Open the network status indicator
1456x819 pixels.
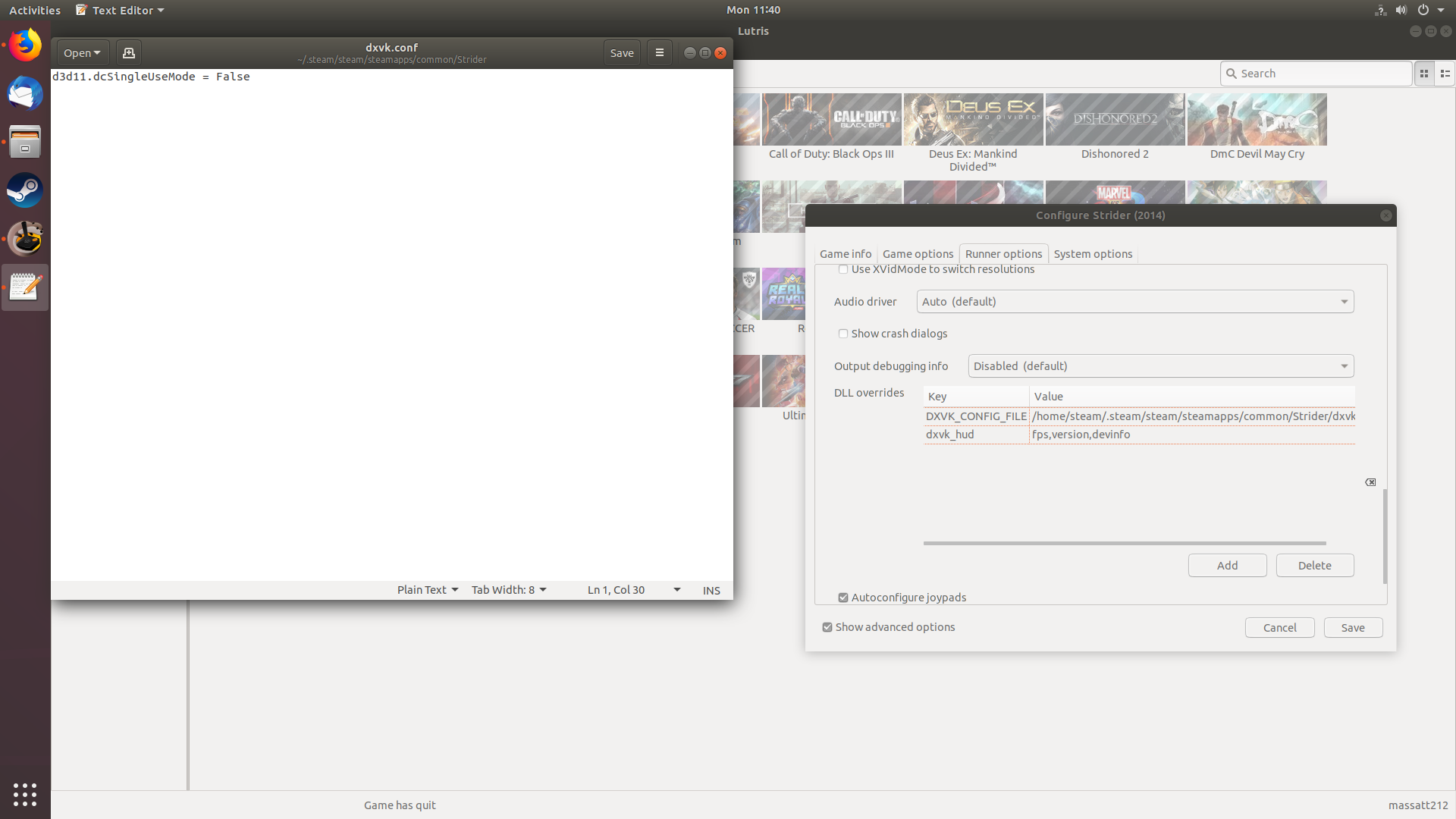click(1380, 10)
